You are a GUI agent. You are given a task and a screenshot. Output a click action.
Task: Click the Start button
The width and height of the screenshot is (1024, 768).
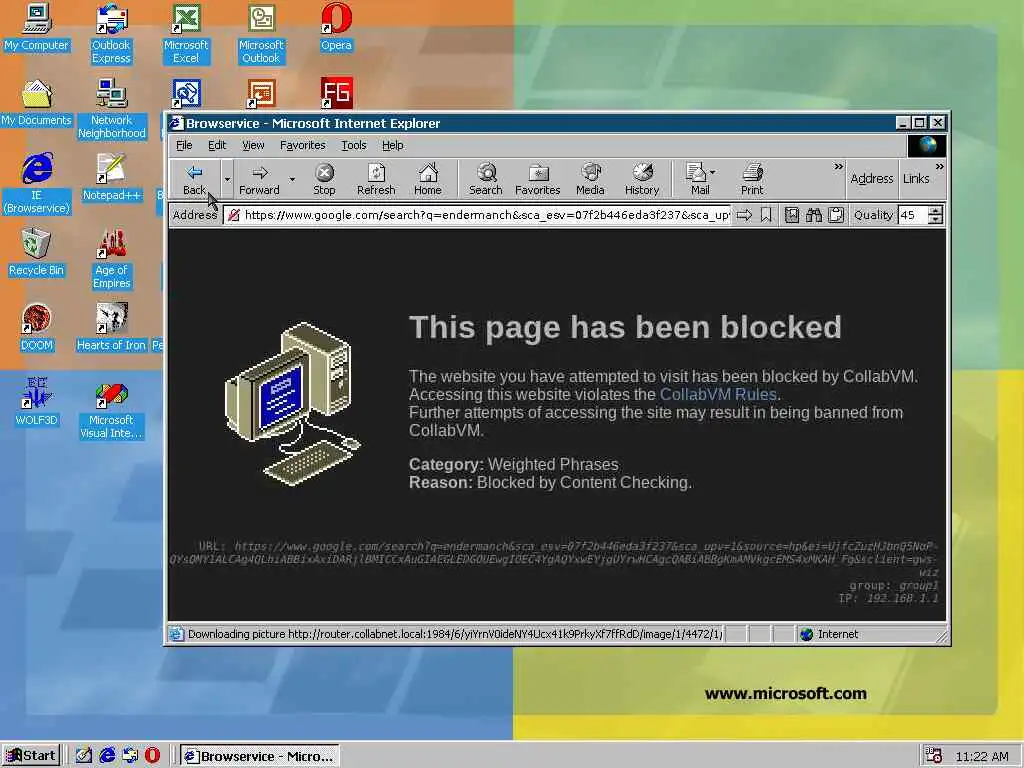(31, 756)
